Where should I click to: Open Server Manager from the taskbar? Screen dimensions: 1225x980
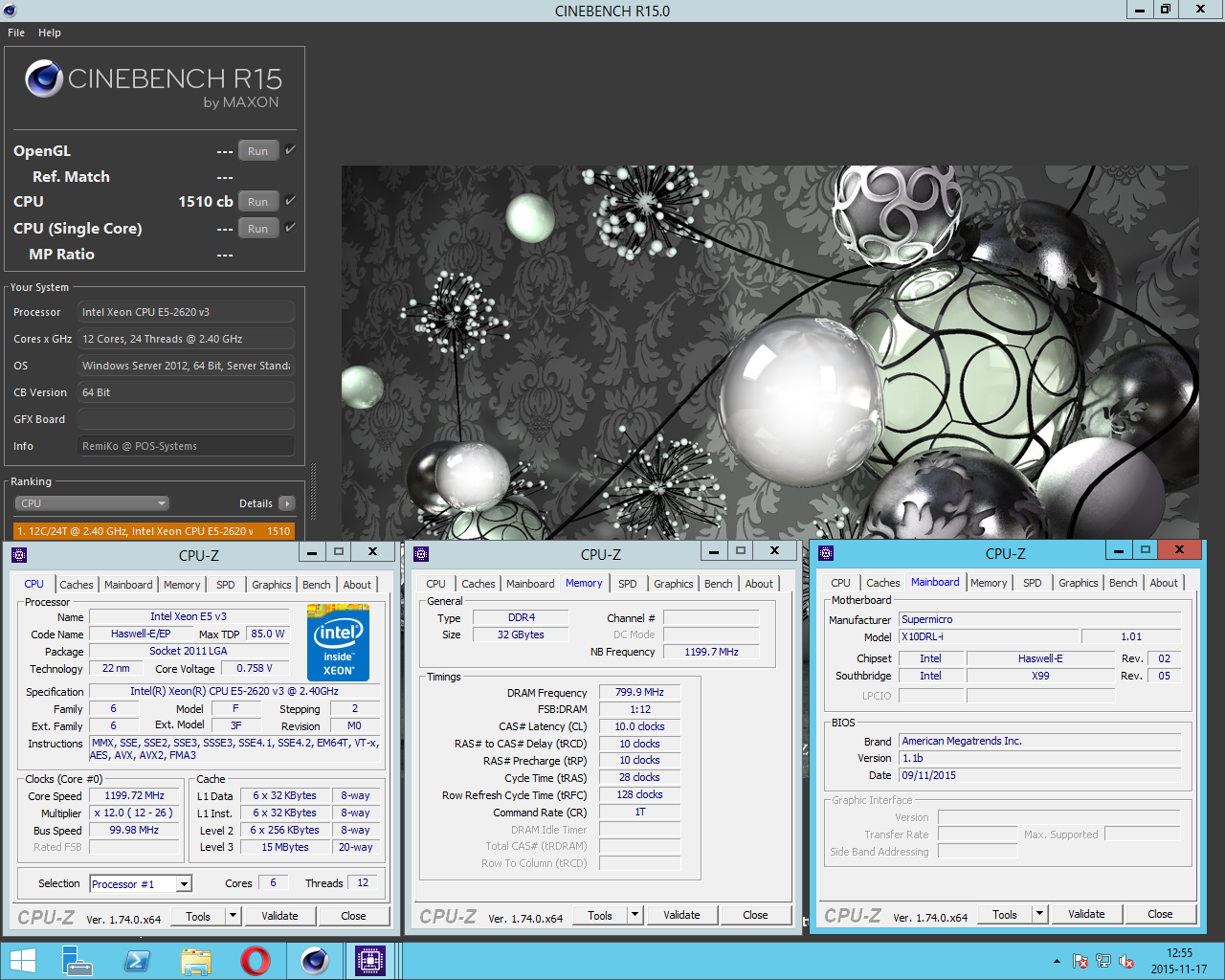[77, 961]
